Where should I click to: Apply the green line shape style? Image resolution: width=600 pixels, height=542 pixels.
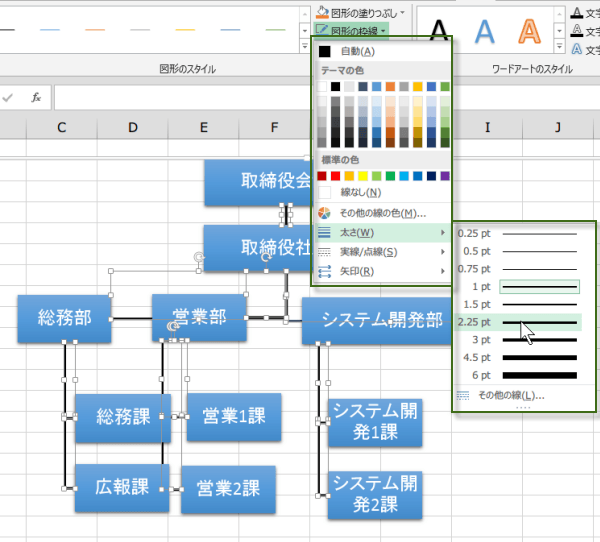(276, 29)
